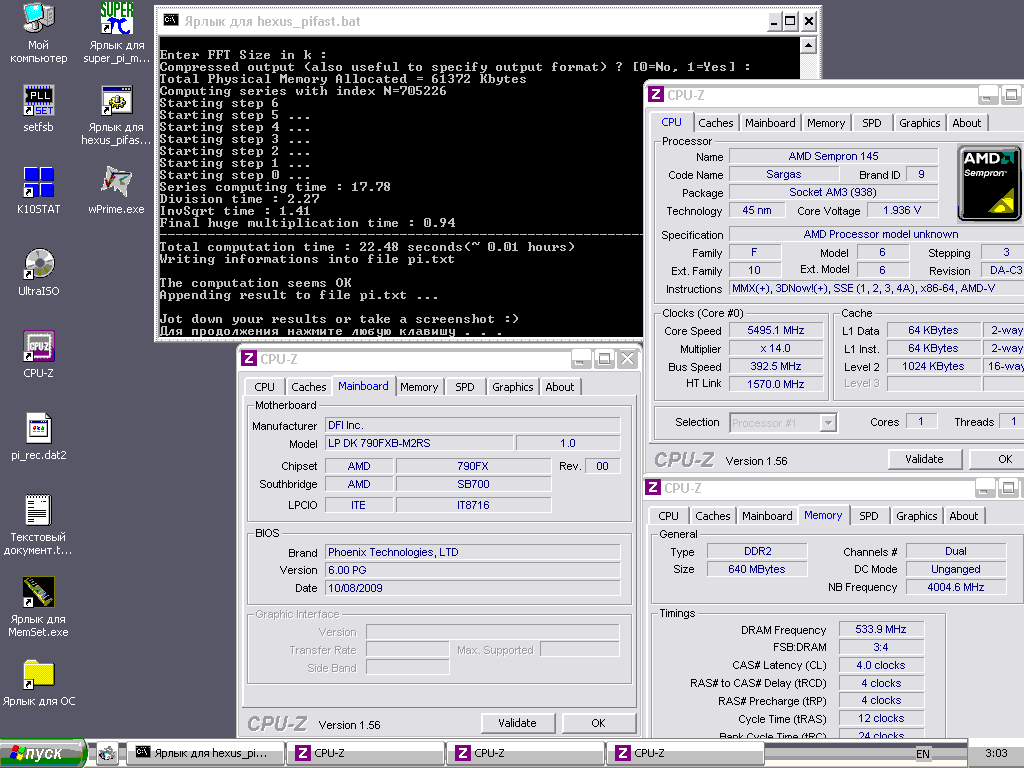
Task: Click OK in the processor CPU-Z window
Action: click(x=999, y=459)
